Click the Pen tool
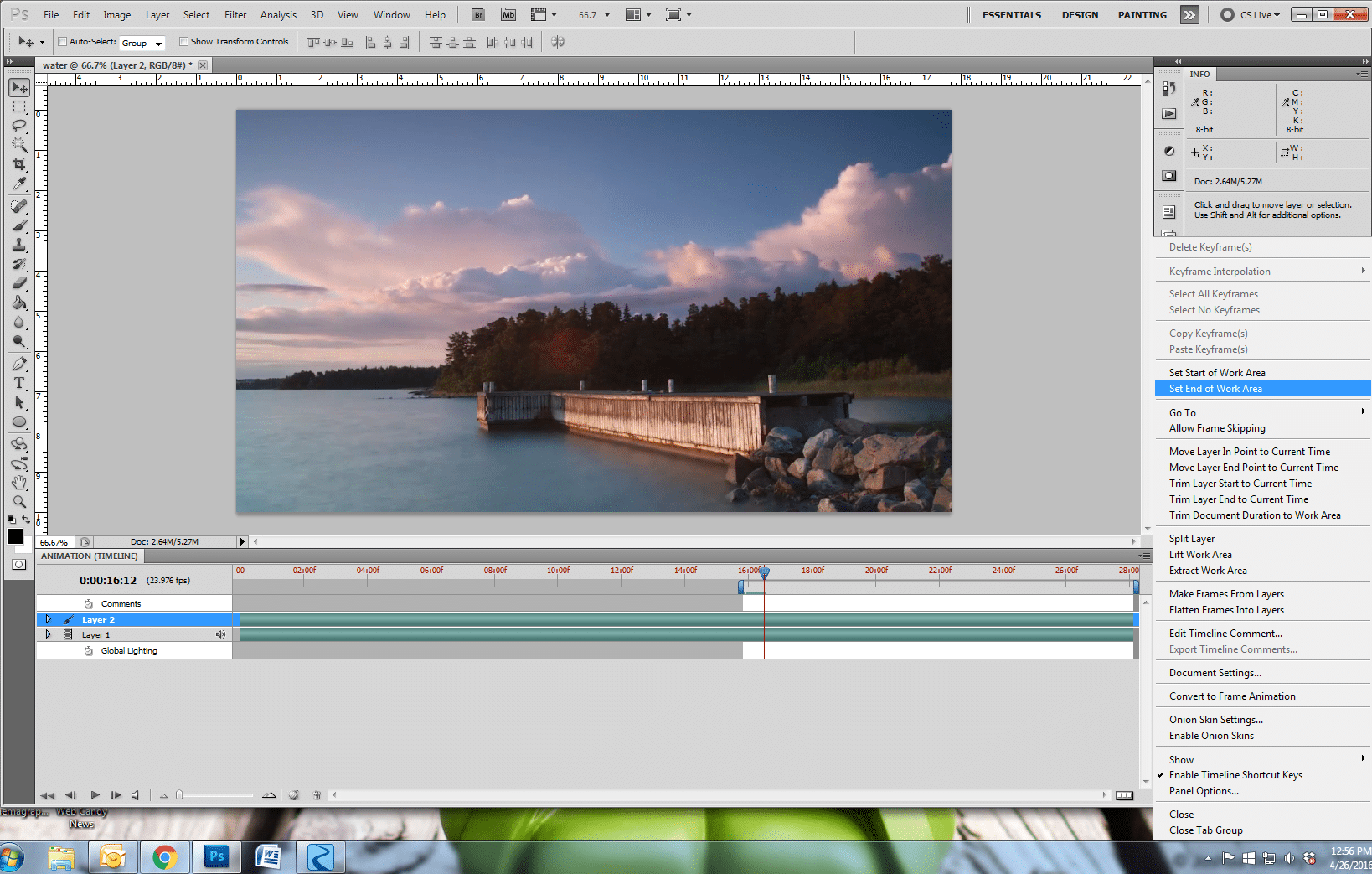 click(19, 364)
